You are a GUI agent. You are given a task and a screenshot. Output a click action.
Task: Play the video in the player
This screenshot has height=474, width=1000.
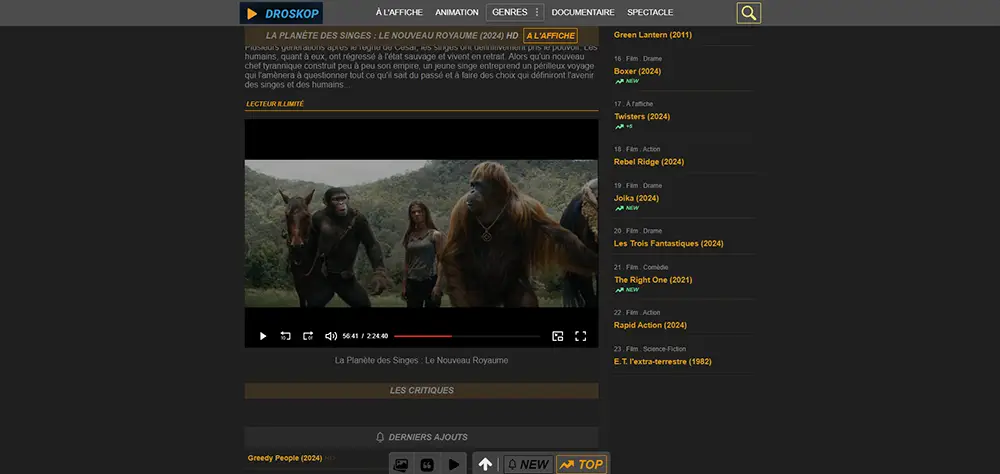(263, 336)
